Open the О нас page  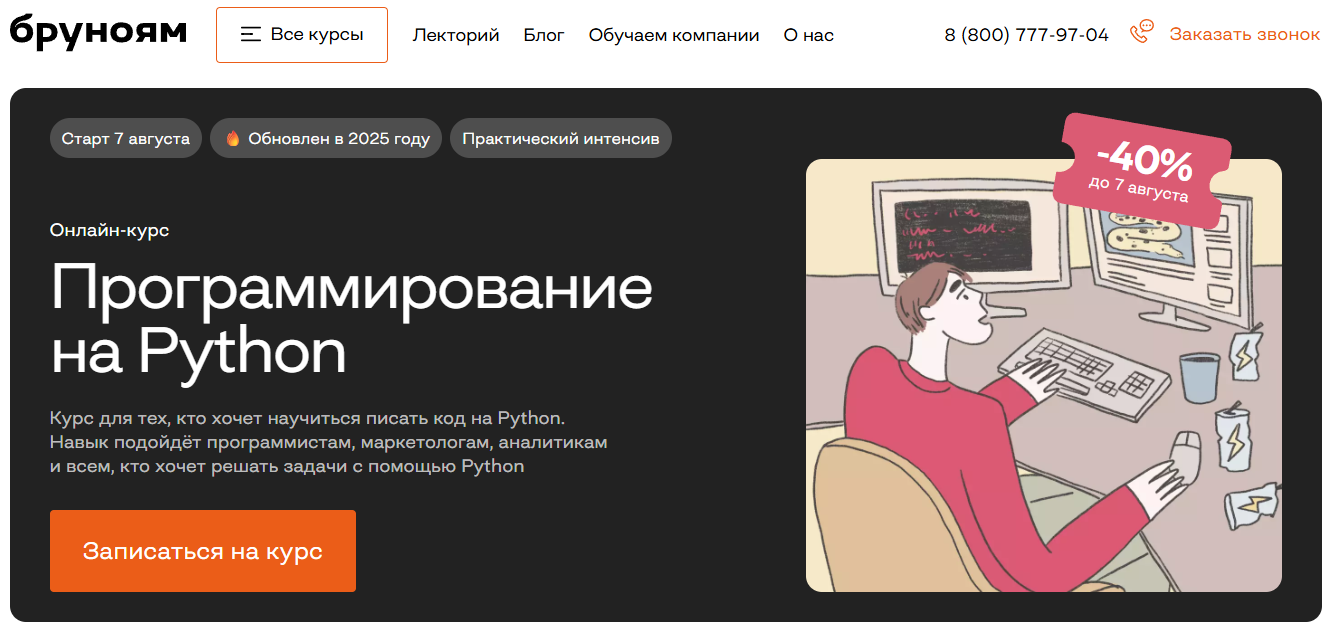[808, 35]
